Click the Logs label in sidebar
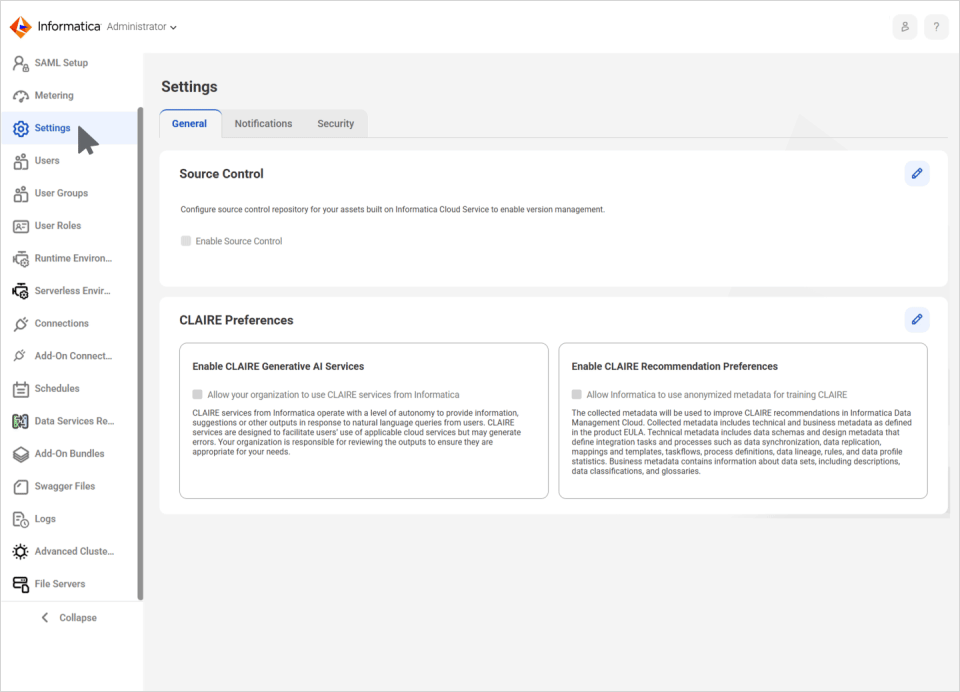 [x=45, y=519]
